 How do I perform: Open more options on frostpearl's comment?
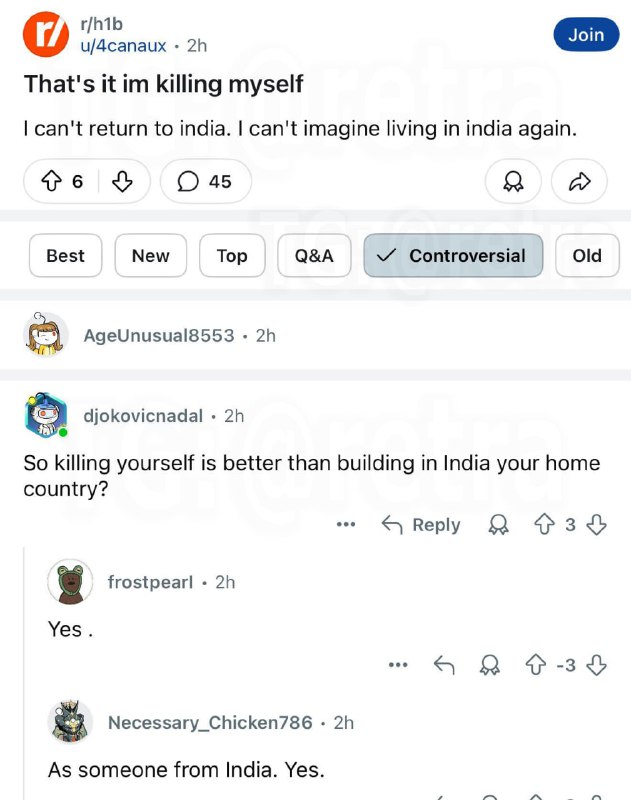[398, 664]
